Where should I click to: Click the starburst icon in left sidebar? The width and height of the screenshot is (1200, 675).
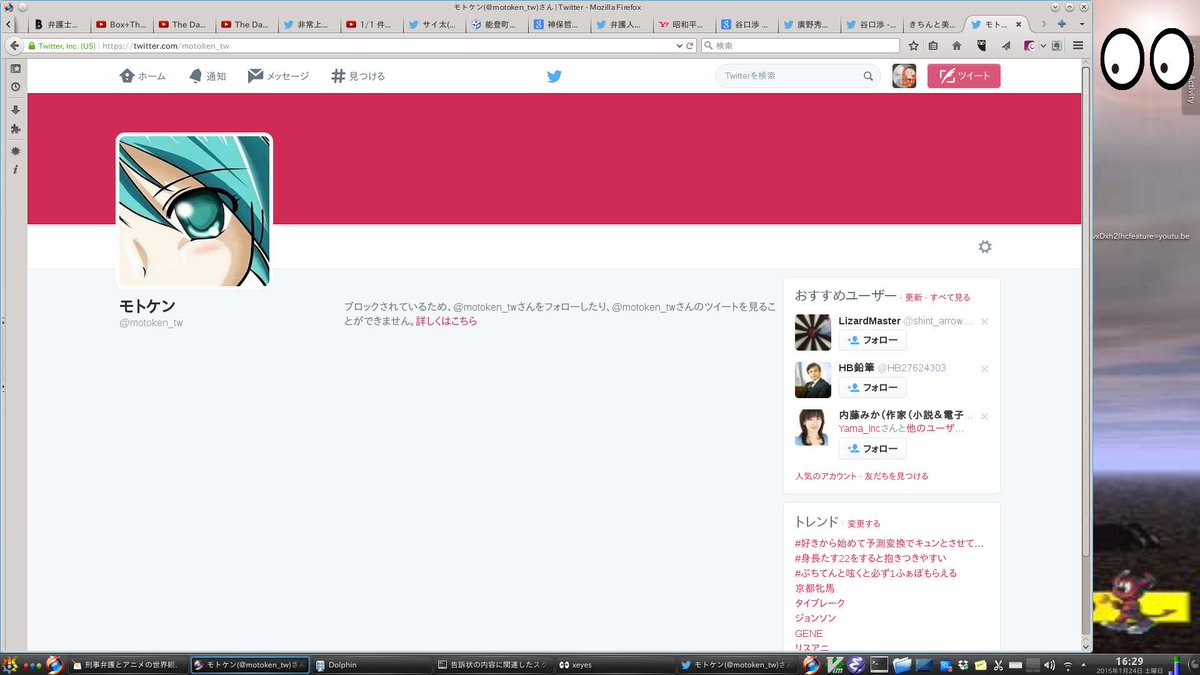pyautogui.click(x=15, y=150)
